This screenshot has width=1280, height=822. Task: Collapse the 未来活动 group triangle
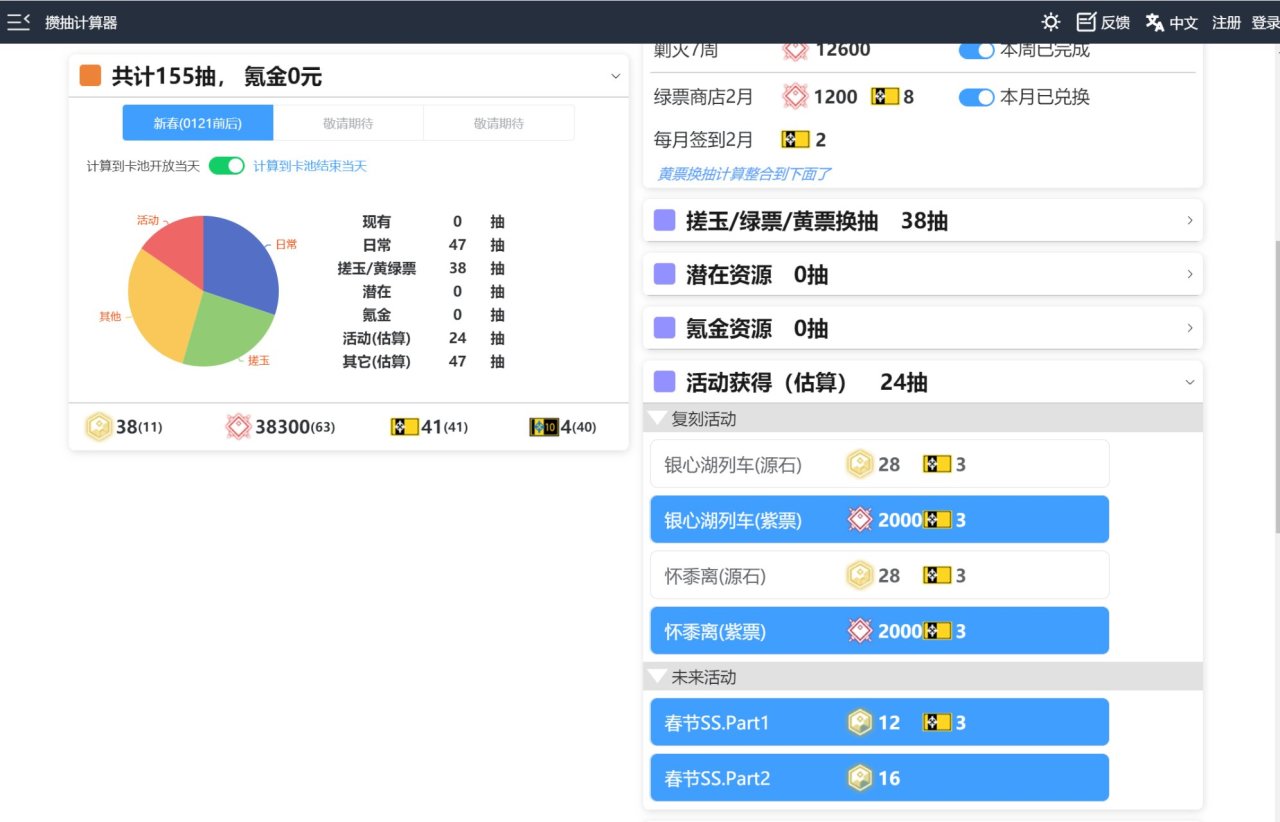click(657, 677)
